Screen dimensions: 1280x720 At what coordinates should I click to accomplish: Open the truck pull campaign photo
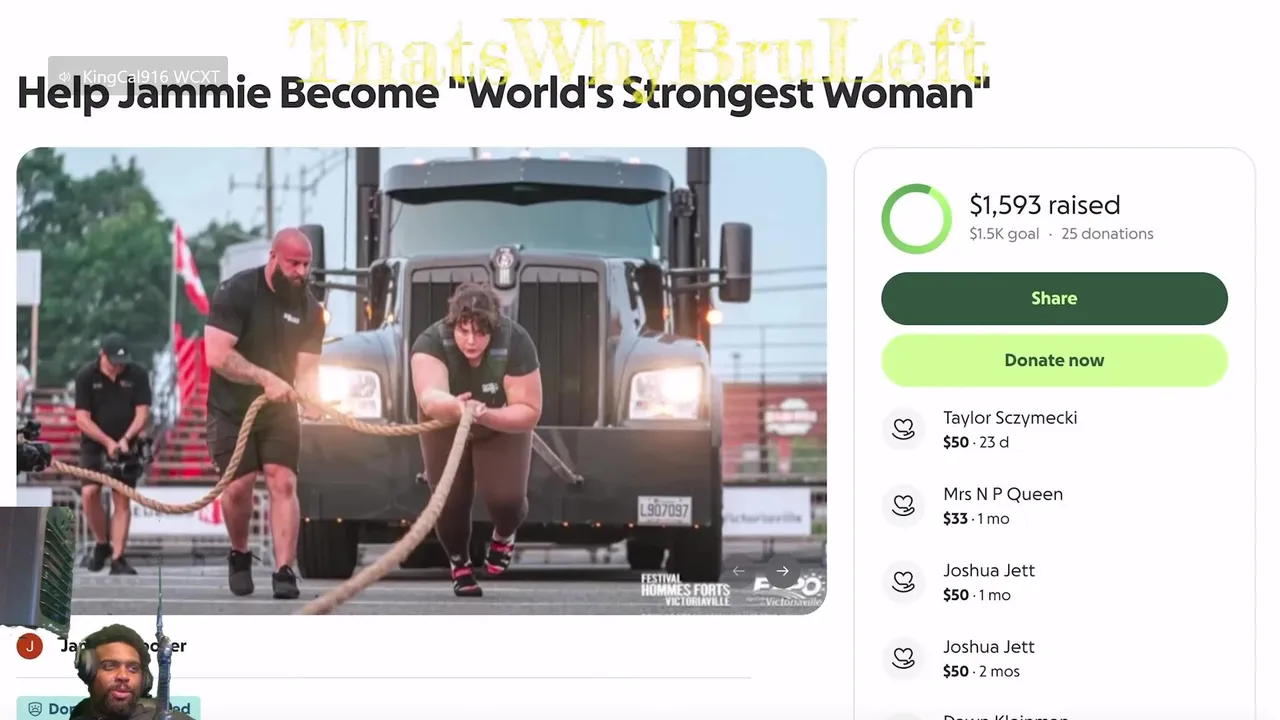421,380
